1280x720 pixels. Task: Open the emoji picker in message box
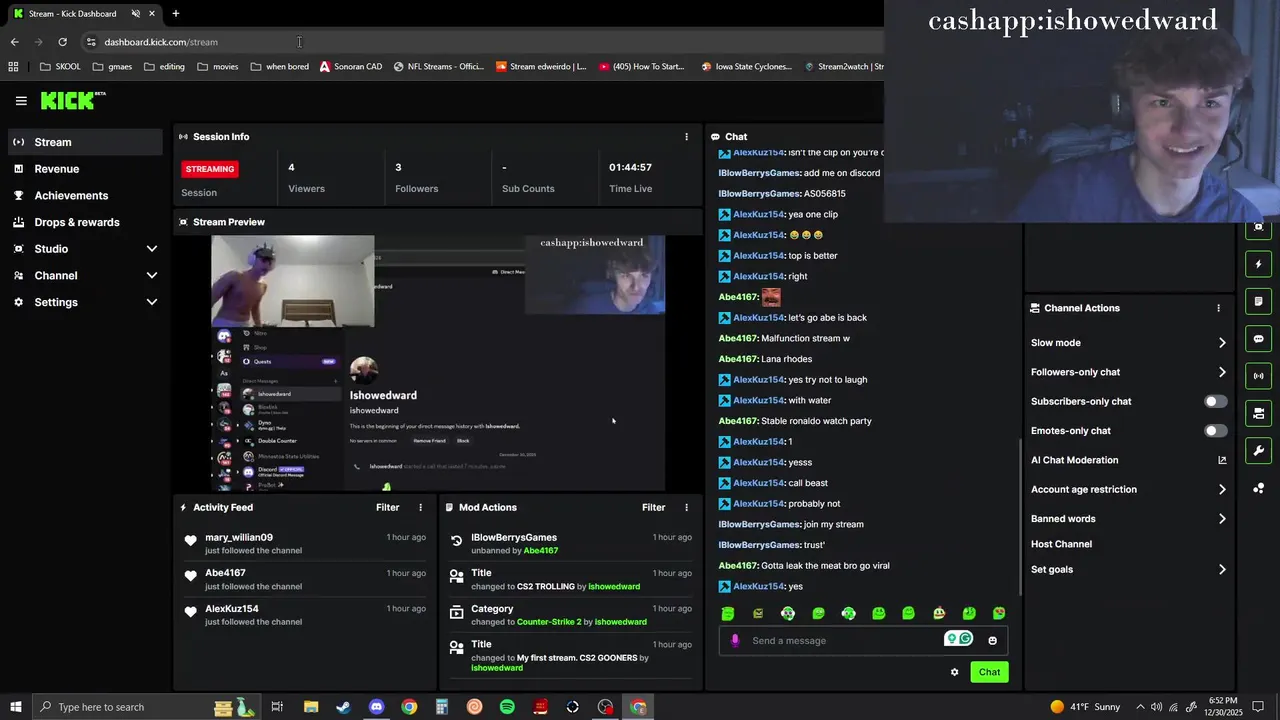[992, 640]
